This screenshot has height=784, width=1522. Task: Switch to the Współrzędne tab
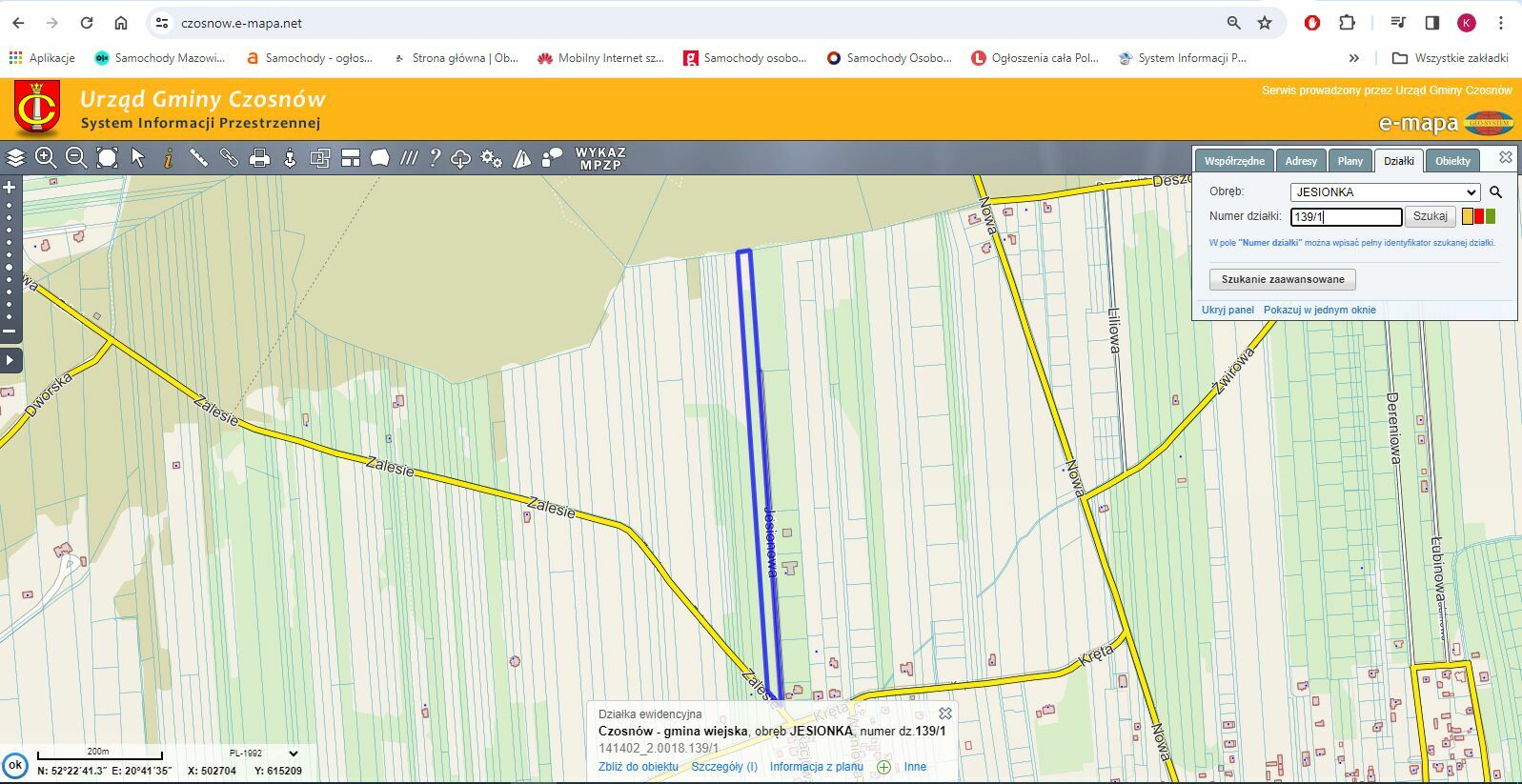pos(1234,161)
